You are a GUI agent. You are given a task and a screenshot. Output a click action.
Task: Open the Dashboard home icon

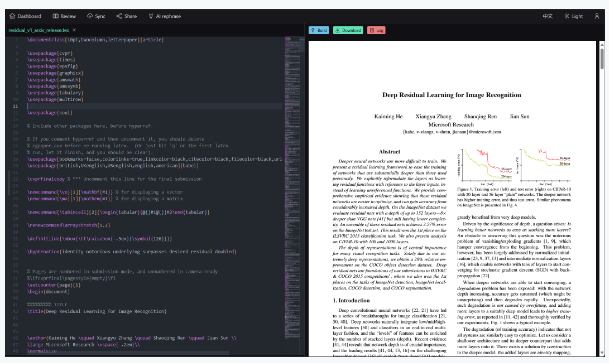pyautogui.click(x=12, y=16)
